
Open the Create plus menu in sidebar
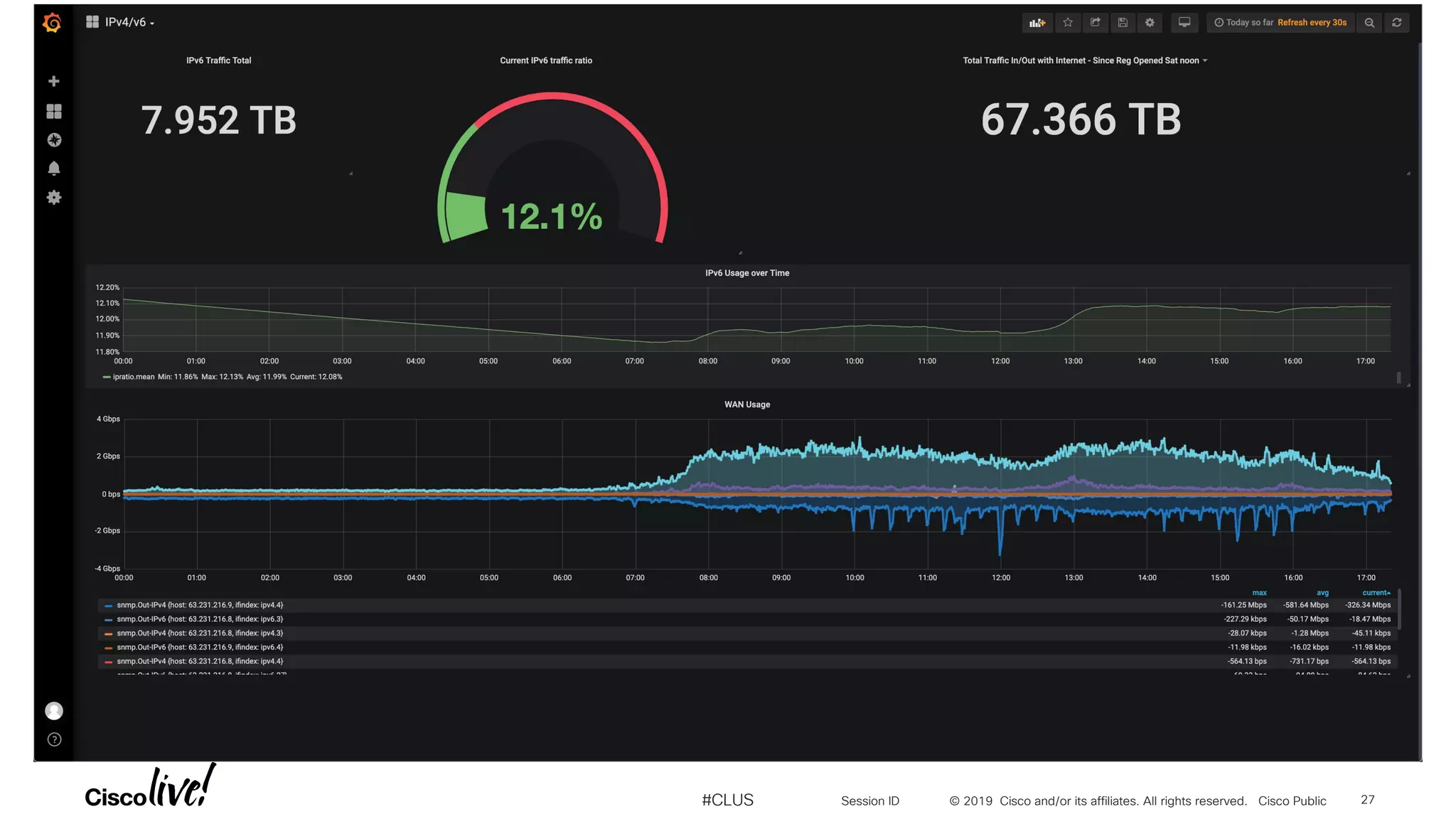pos(53,81)
